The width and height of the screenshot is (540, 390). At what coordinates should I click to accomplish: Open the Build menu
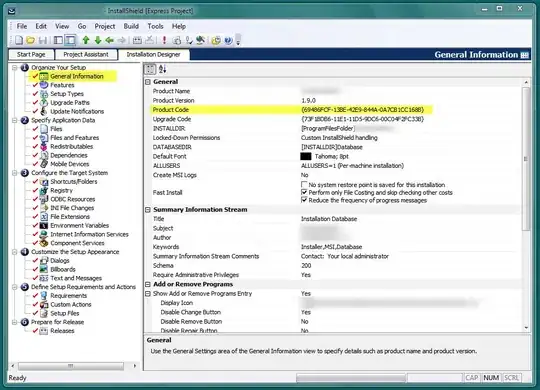[x=131, y=26]
